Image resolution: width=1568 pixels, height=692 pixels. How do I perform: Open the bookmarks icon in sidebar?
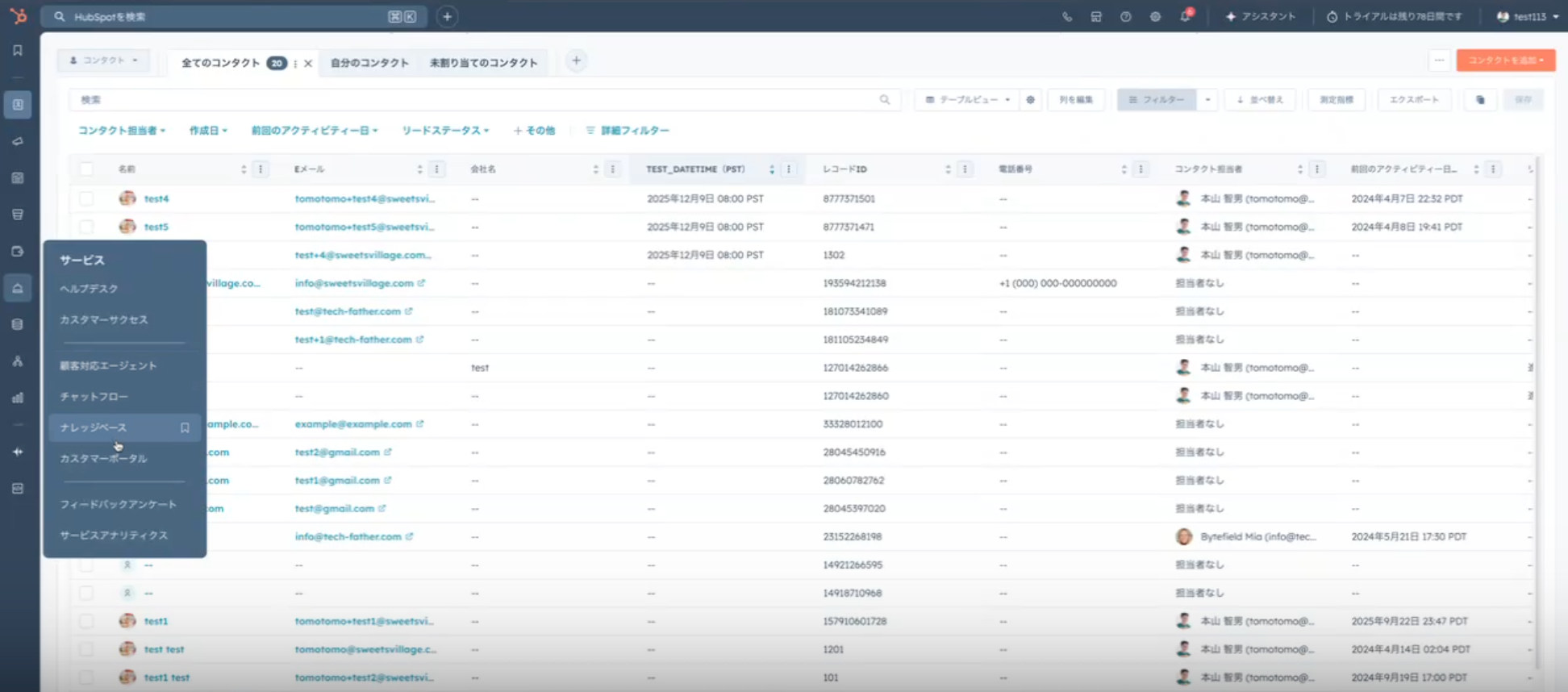click(x=18, y=50)
